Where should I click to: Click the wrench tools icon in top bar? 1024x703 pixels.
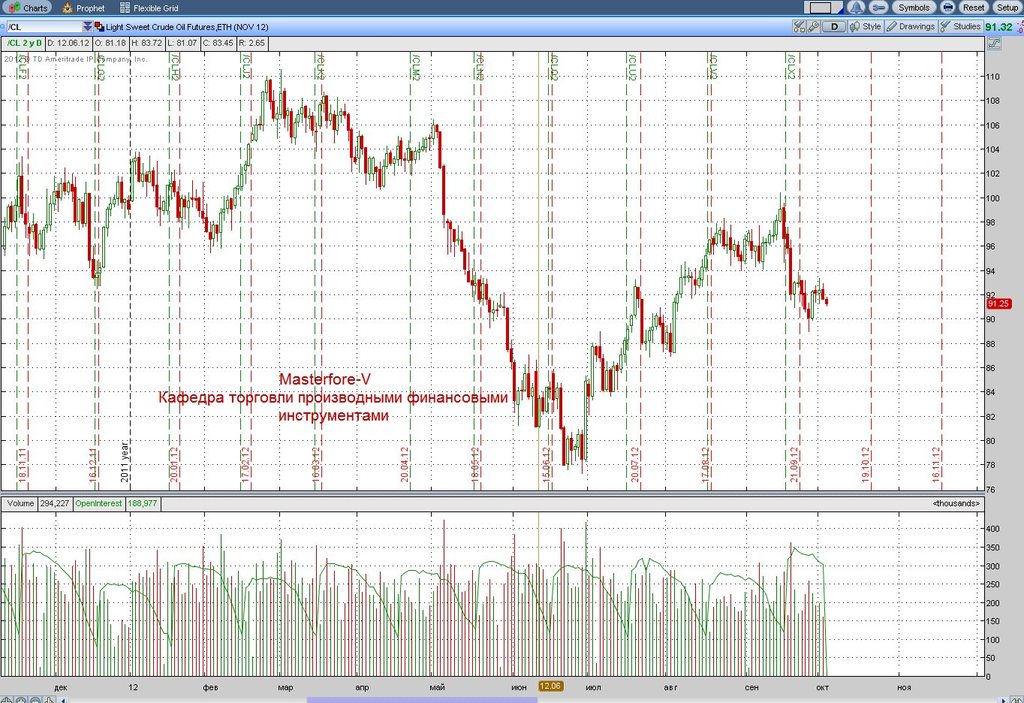(879, 7)
